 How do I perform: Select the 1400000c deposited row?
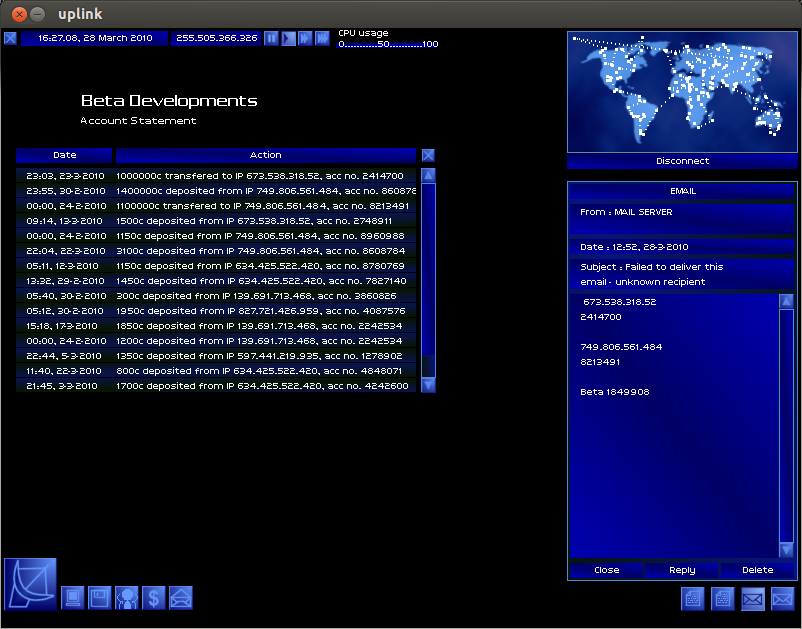[216, 191]
